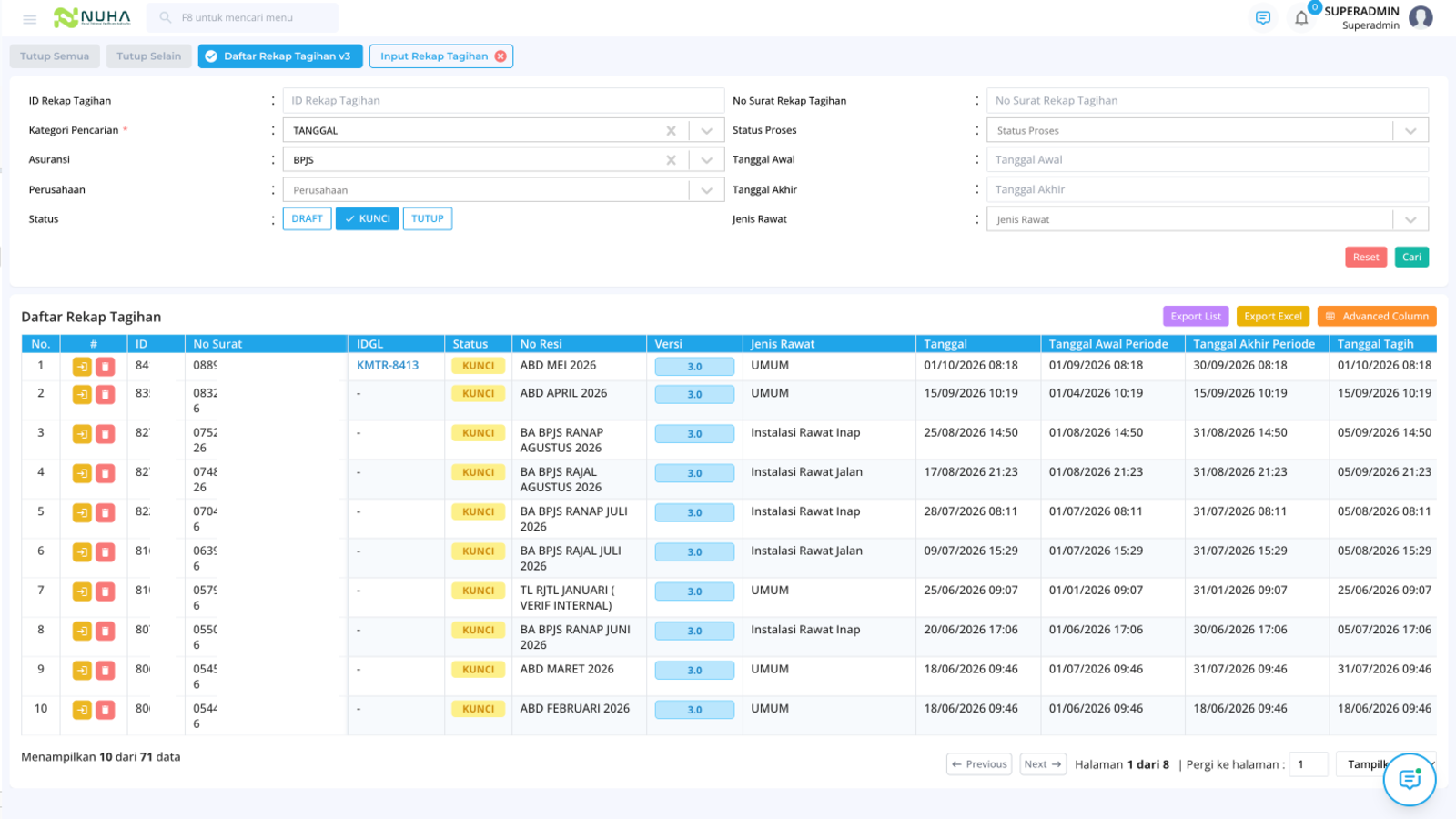This screenshot has width=1456, height=819.
Task: Click the Superadmin profile avatar
Action: pos(1421,17)
